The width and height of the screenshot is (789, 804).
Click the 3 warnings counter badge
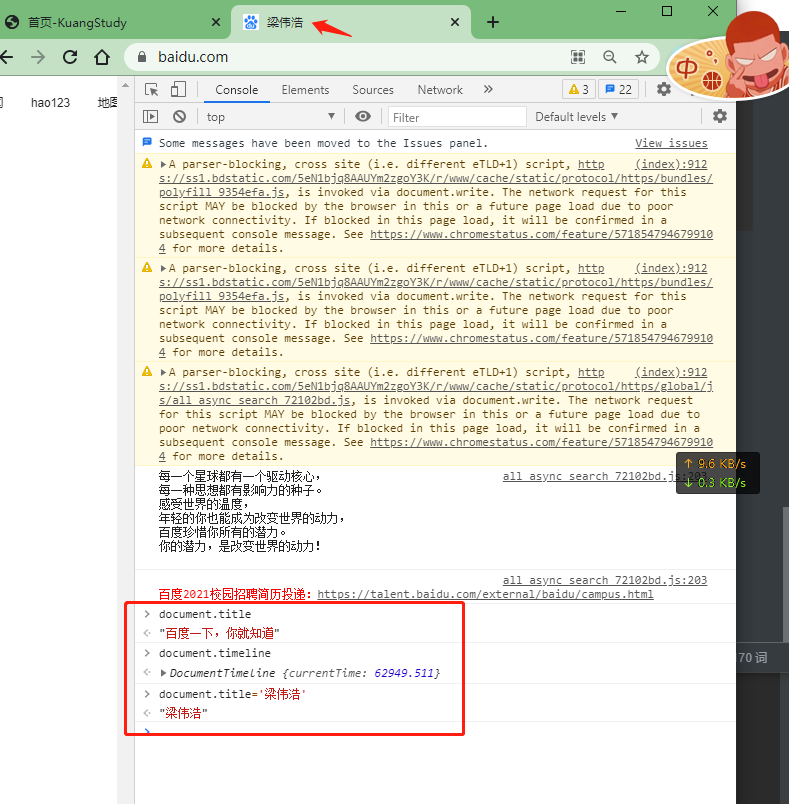point(579,90)
